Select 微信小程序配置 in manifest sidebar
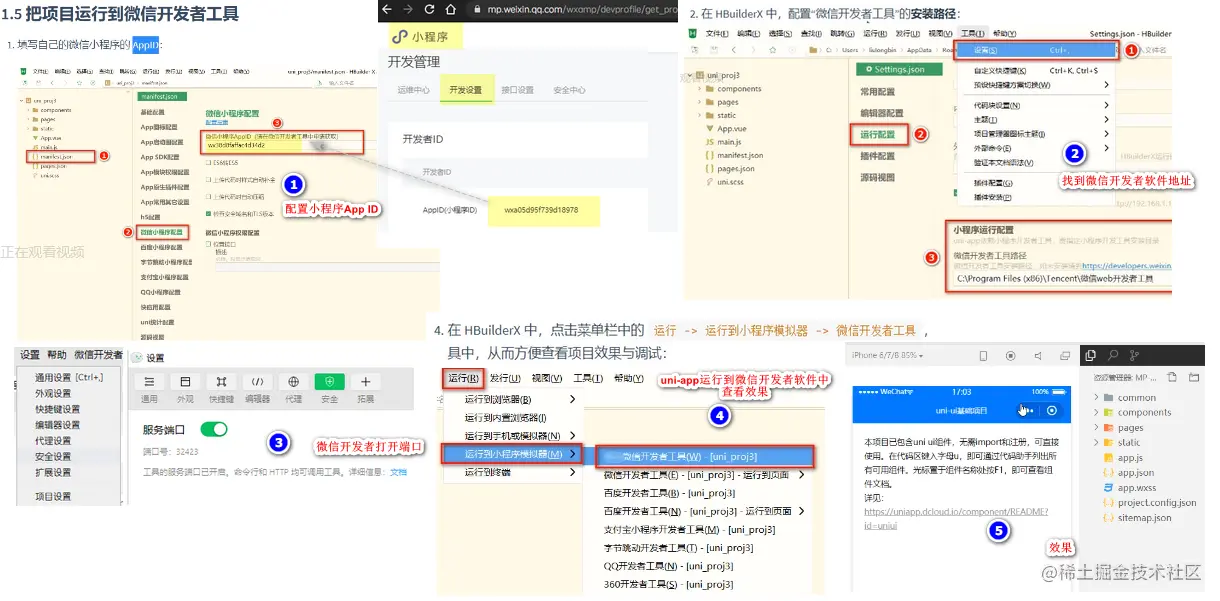 (161, 232)
